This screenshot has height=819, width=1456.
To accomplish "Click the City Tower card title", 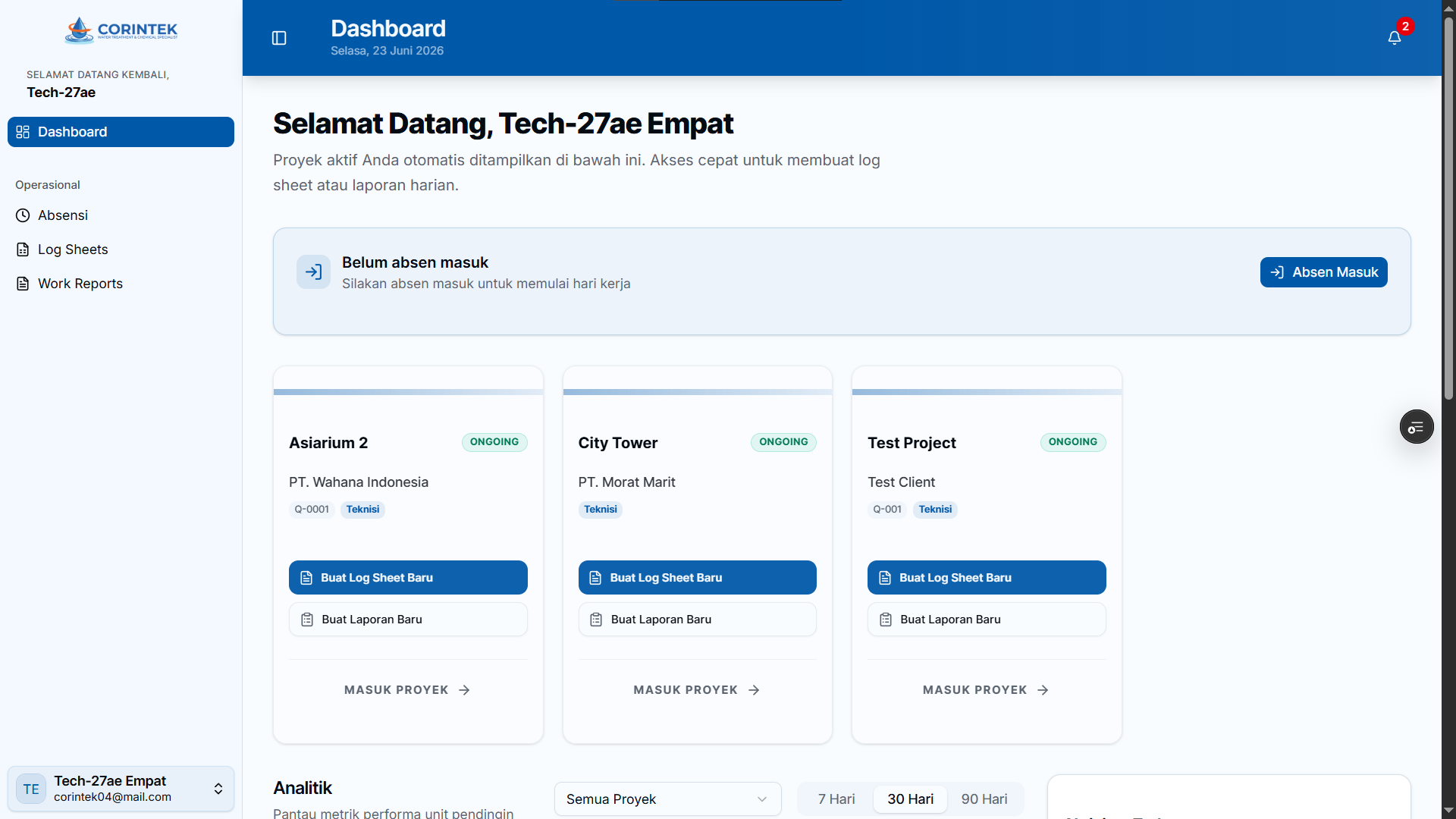I will 618,443.
